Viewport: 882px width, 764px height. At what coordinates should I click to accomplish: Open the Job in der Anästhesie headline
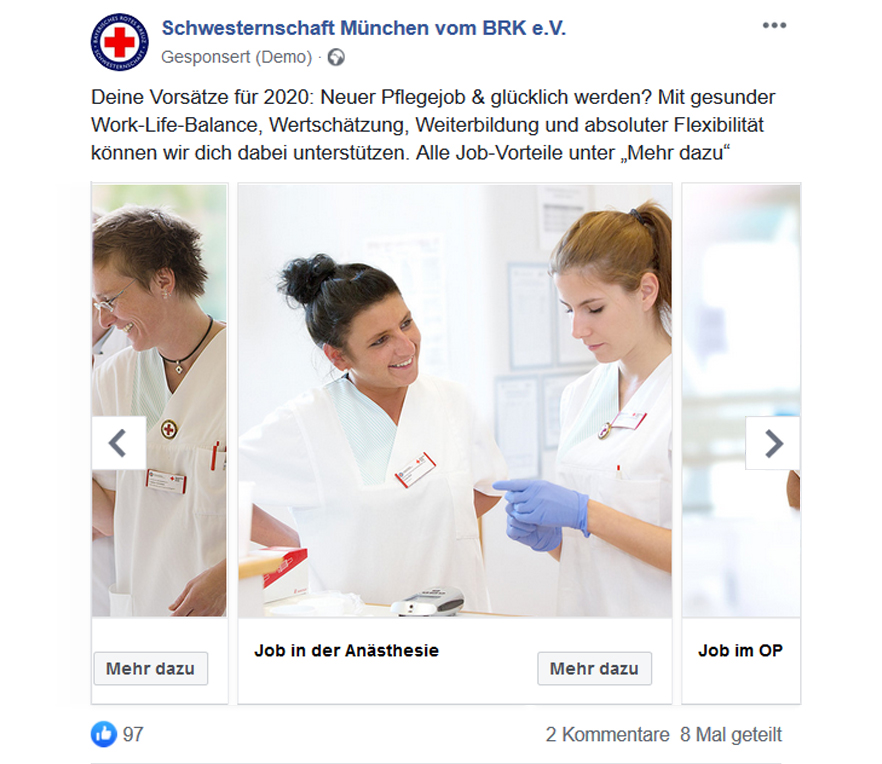(x=346, y=650)
